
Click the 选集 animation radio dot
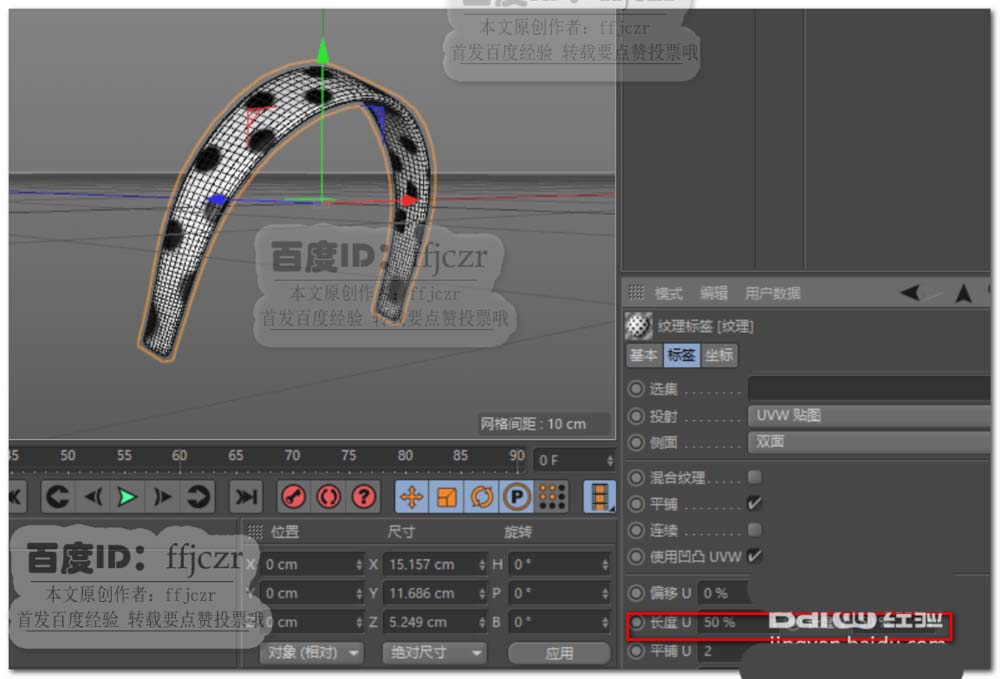[x=636, y=389]
